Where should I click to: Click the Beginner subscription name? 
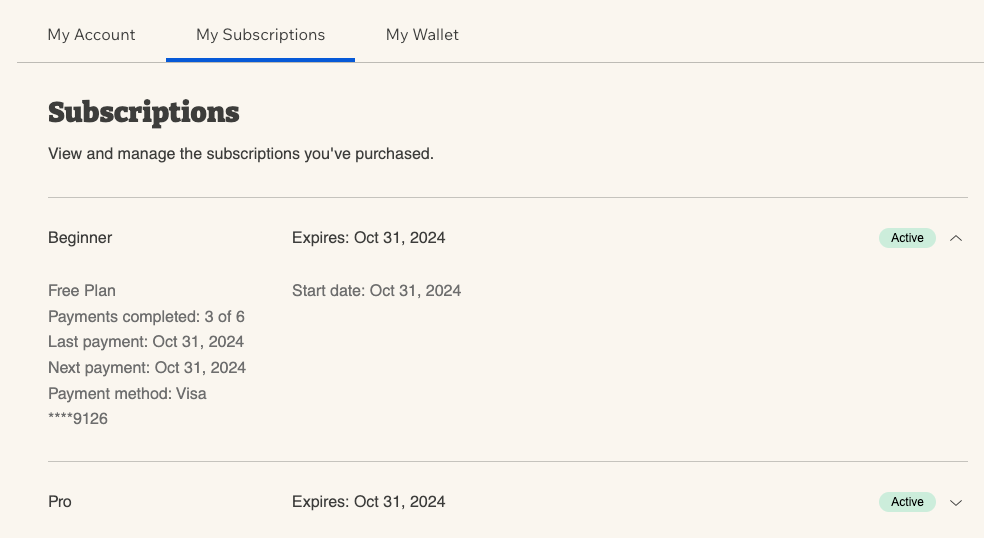click(80, 238)
